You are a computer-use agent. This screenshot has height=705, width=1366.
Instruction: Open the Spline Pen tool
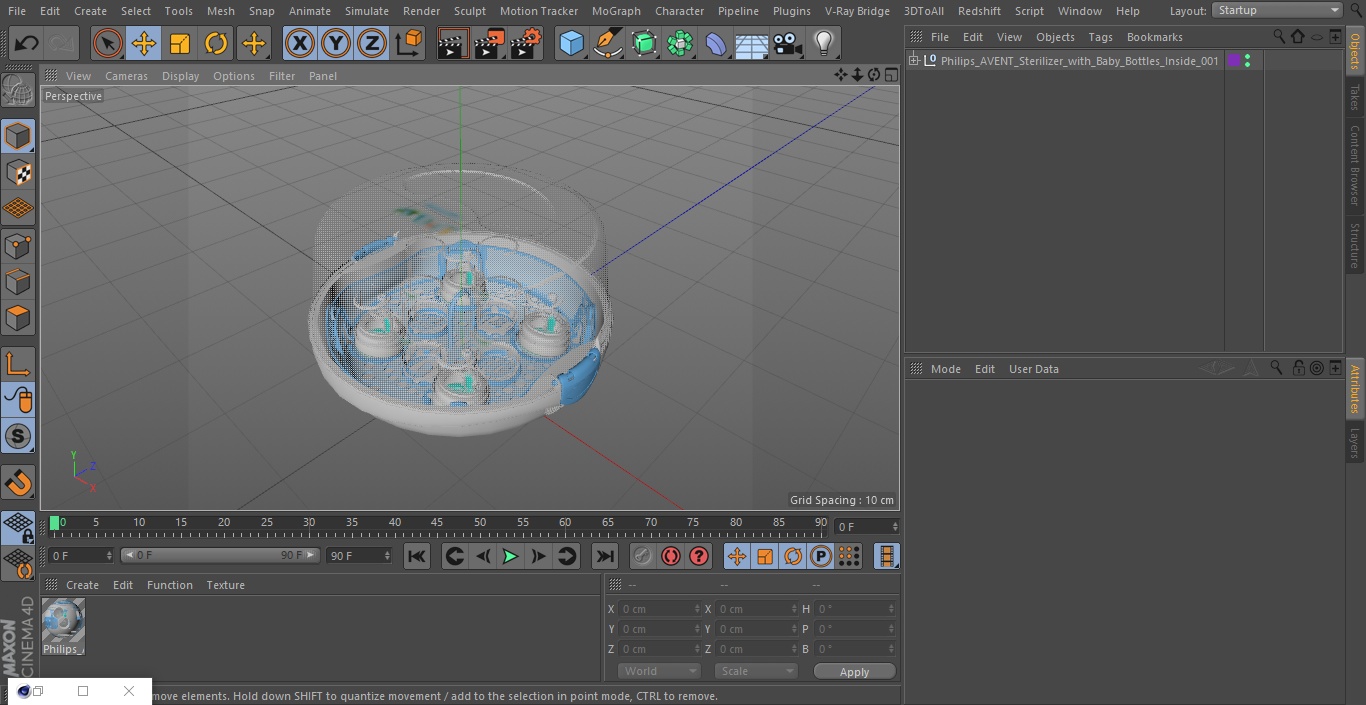(607, 43)
